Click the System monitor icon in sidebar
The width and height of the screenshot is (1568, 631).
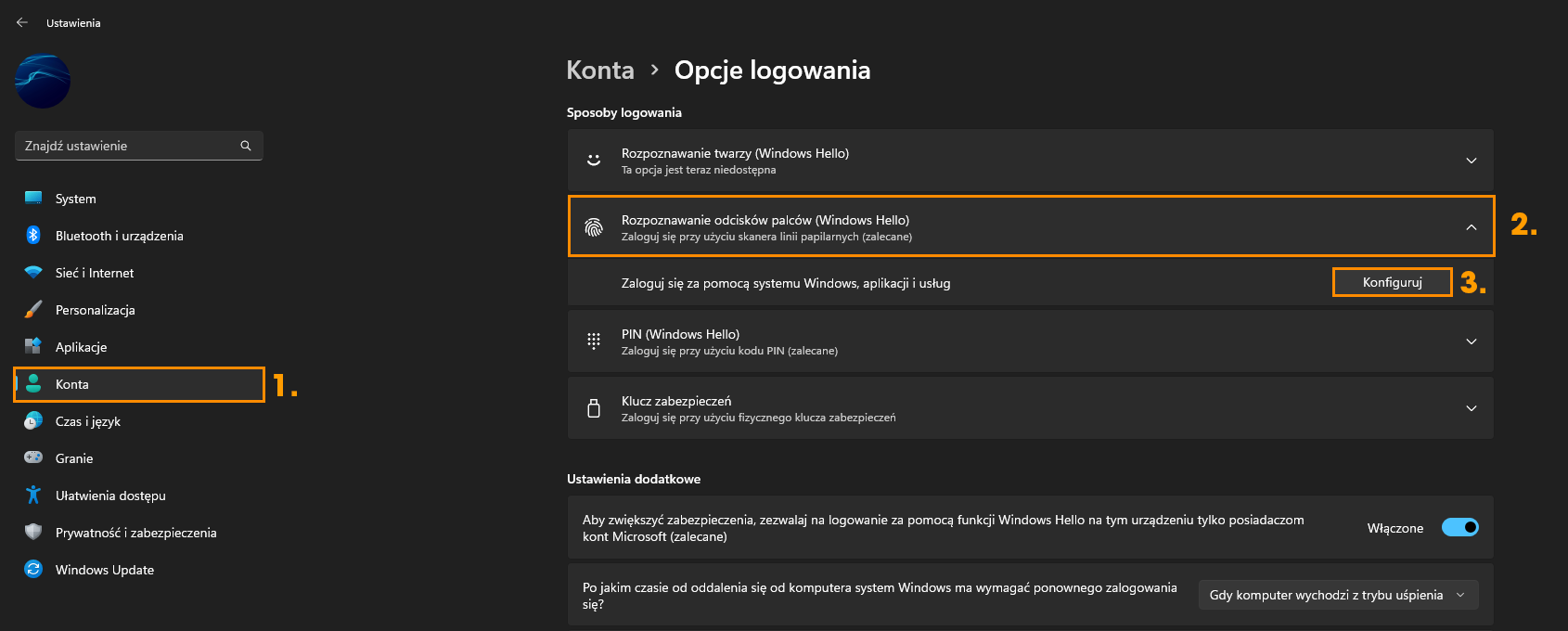(33, 199)
